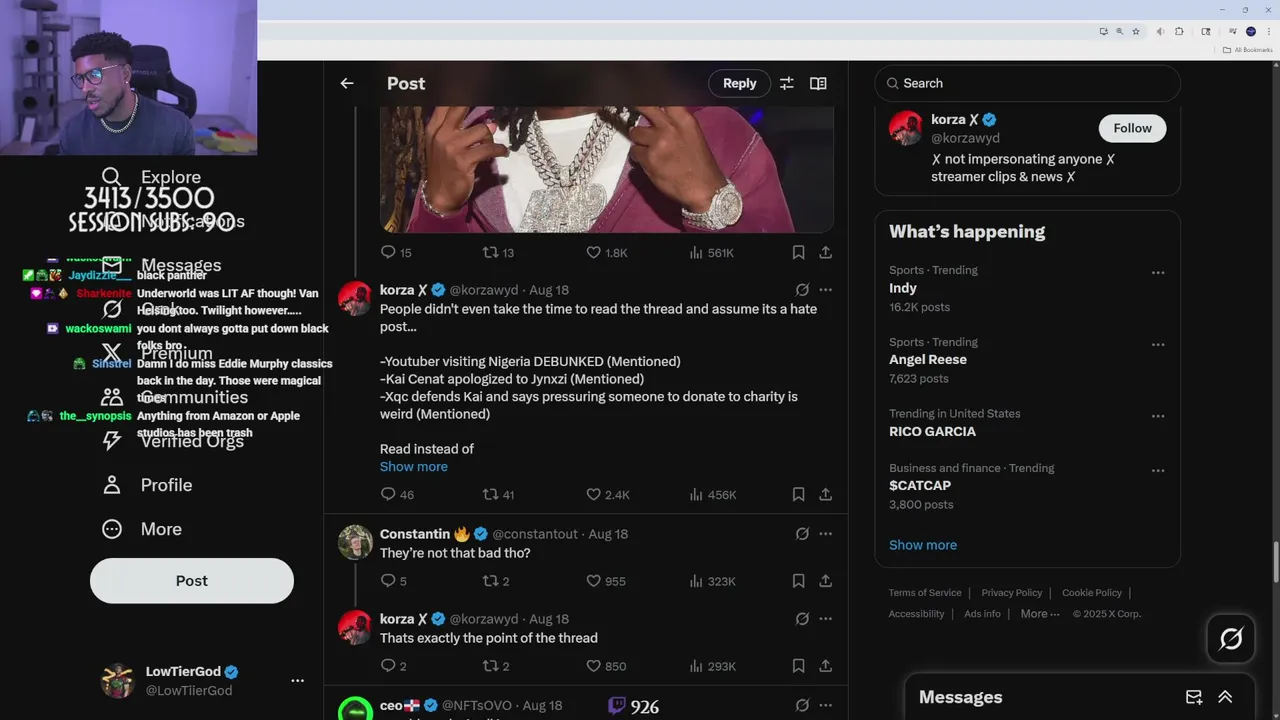This screenshot has height=720, width=1280.
Task: Open the Chrome three-dot menu
Action: (1267, 31)
